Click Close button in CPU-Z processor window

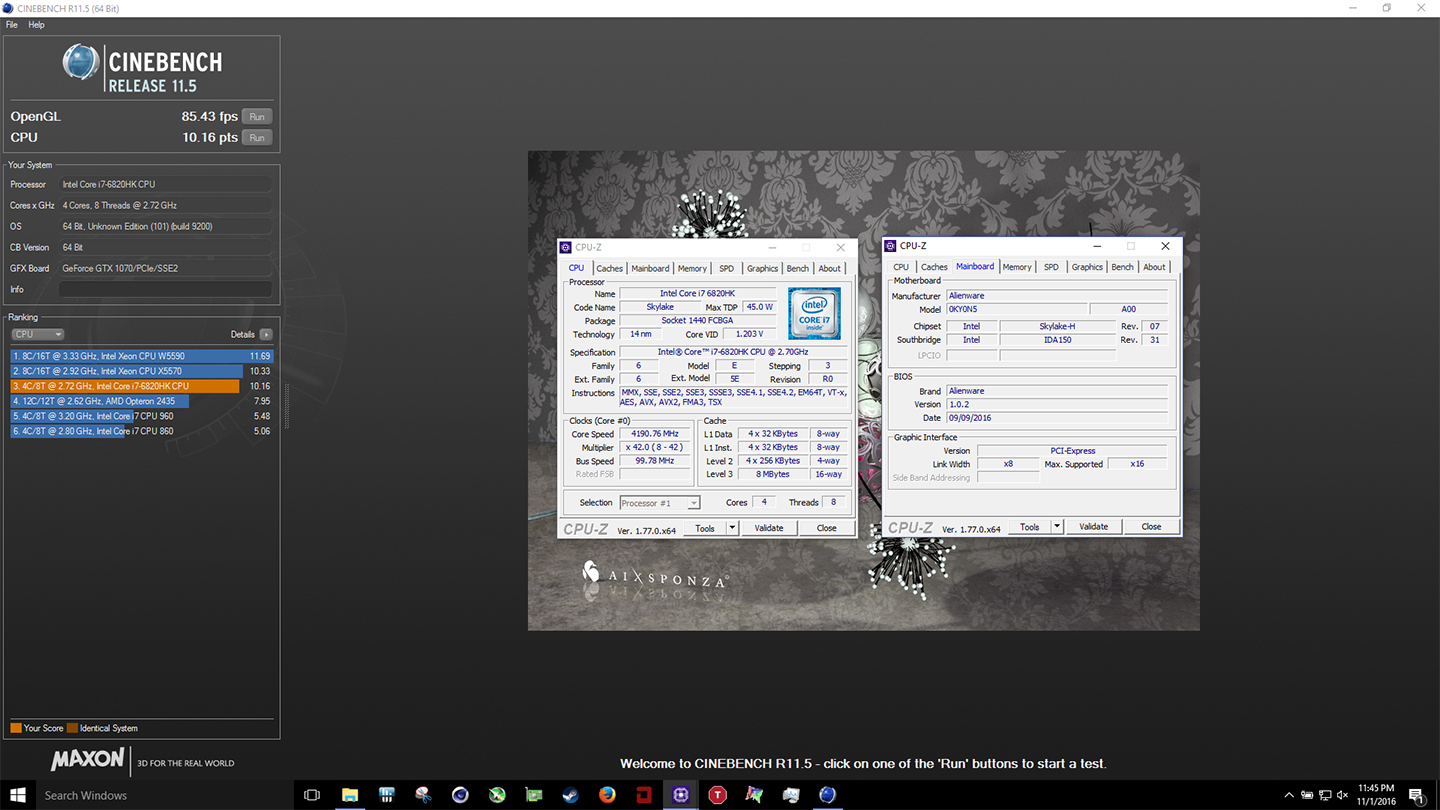826,528
